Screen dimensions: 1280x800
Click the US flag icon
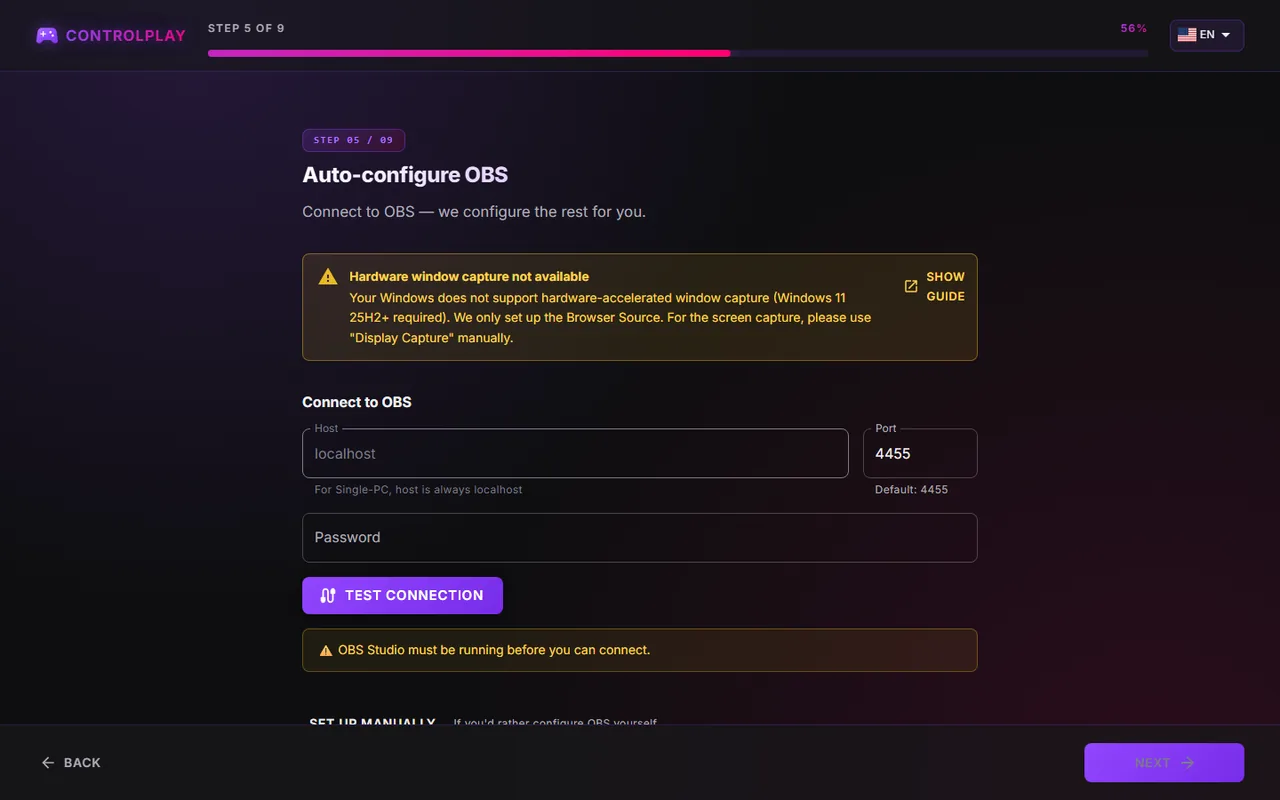click(x=1187, y=35)
